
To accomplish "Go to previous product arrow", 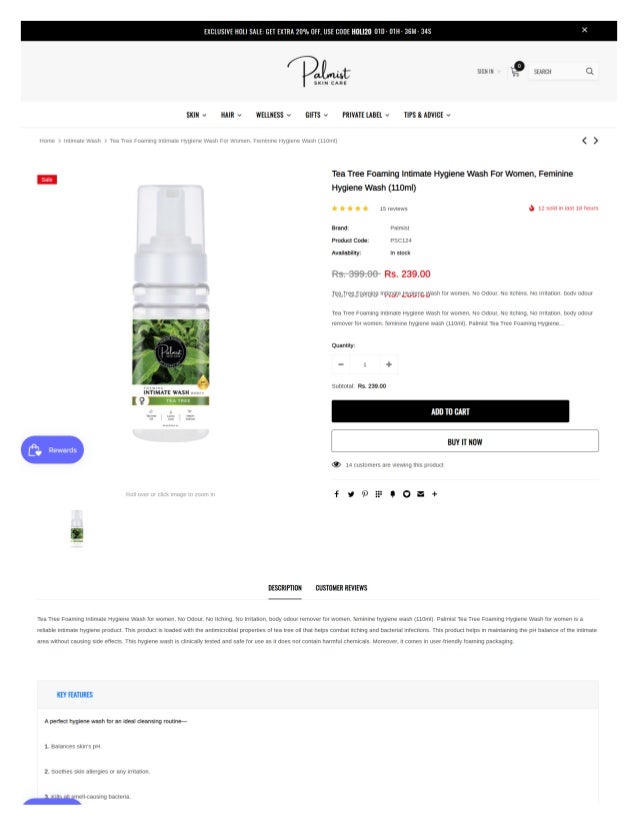I will pos(584,141).
